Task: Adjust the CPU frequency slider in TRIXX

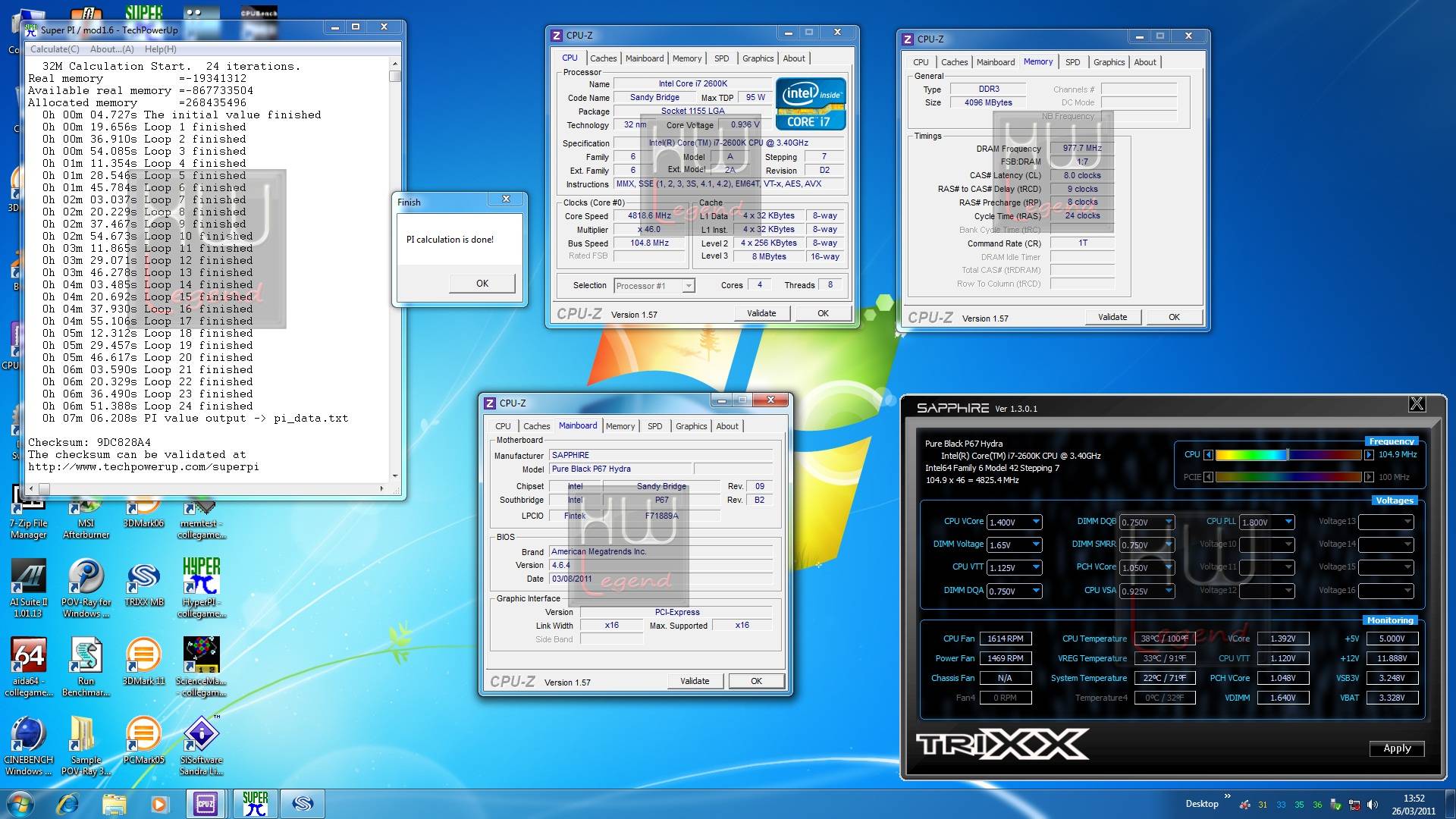Action: pos(1288,455)
